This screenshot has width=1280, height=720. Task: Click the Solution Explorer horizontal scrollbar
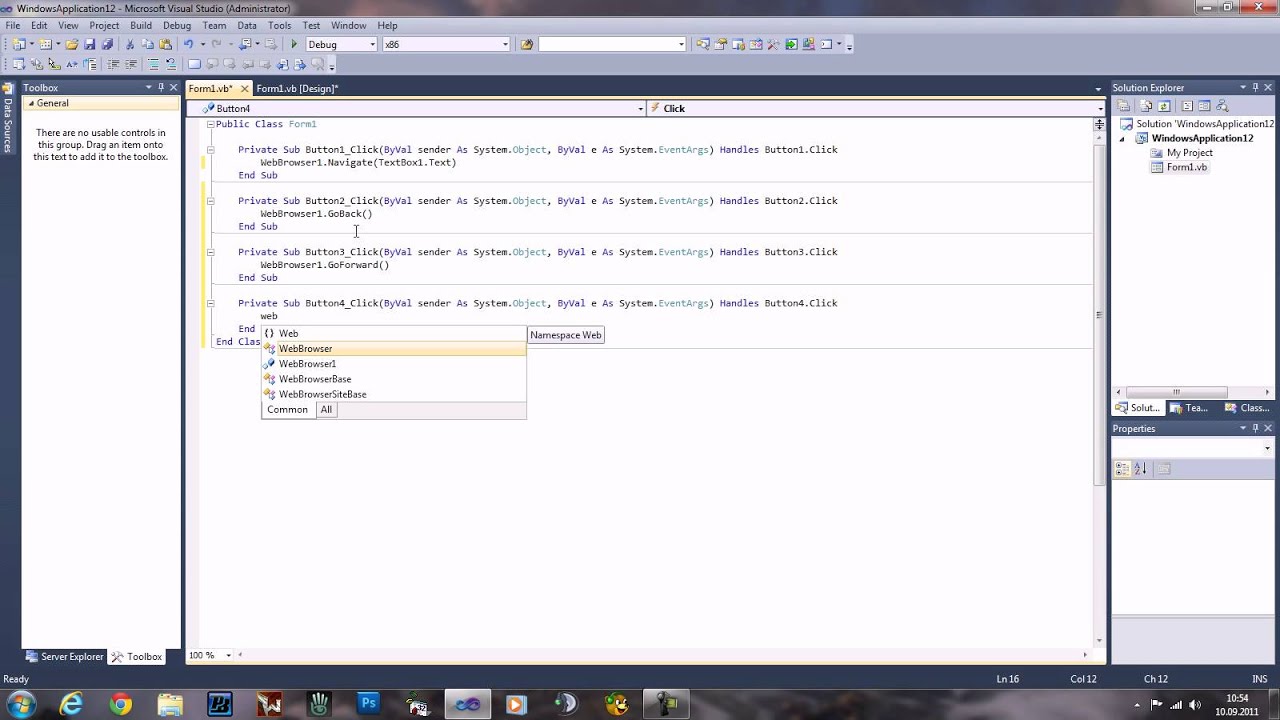pyautogui.click(x=1176, y=392)
